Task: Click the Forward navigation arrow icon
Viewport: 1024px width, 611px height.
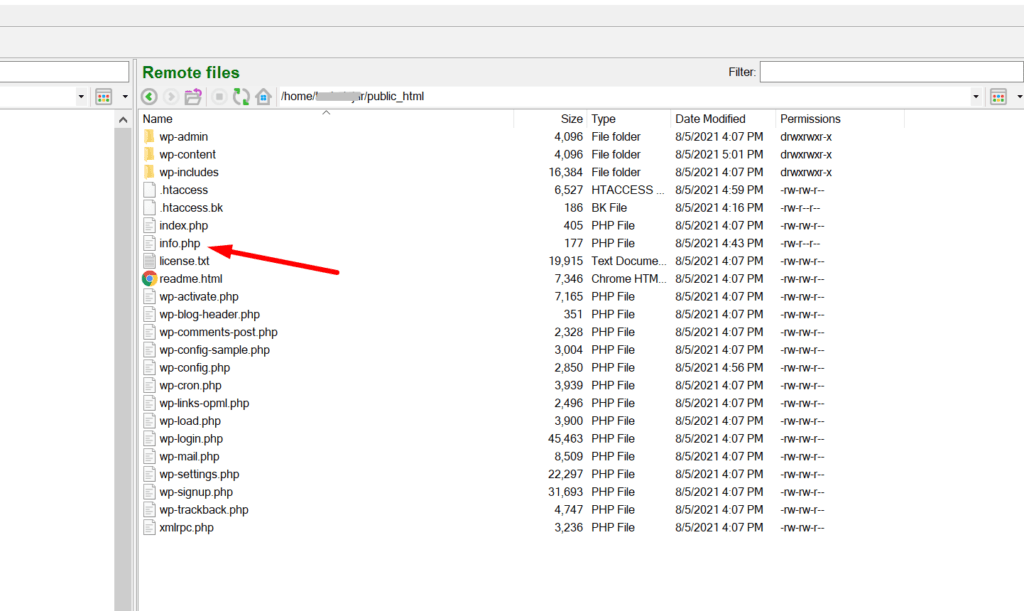Action: (171, 97)
